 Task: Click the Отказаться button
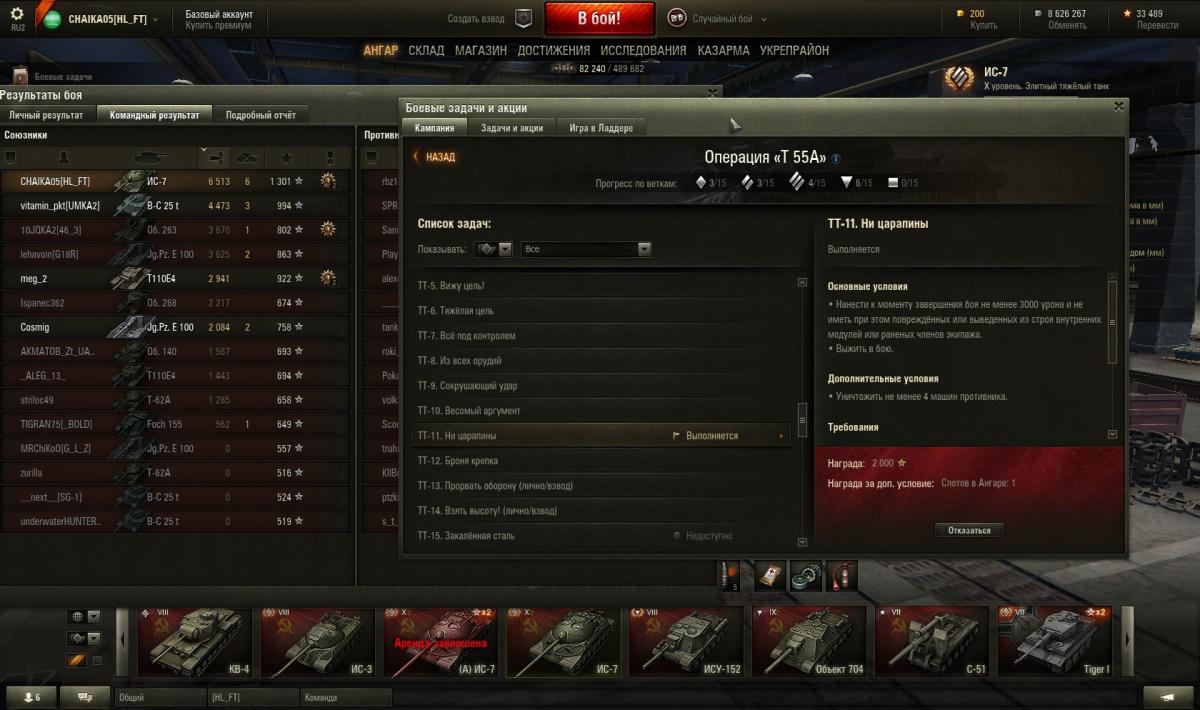(969, 530)
